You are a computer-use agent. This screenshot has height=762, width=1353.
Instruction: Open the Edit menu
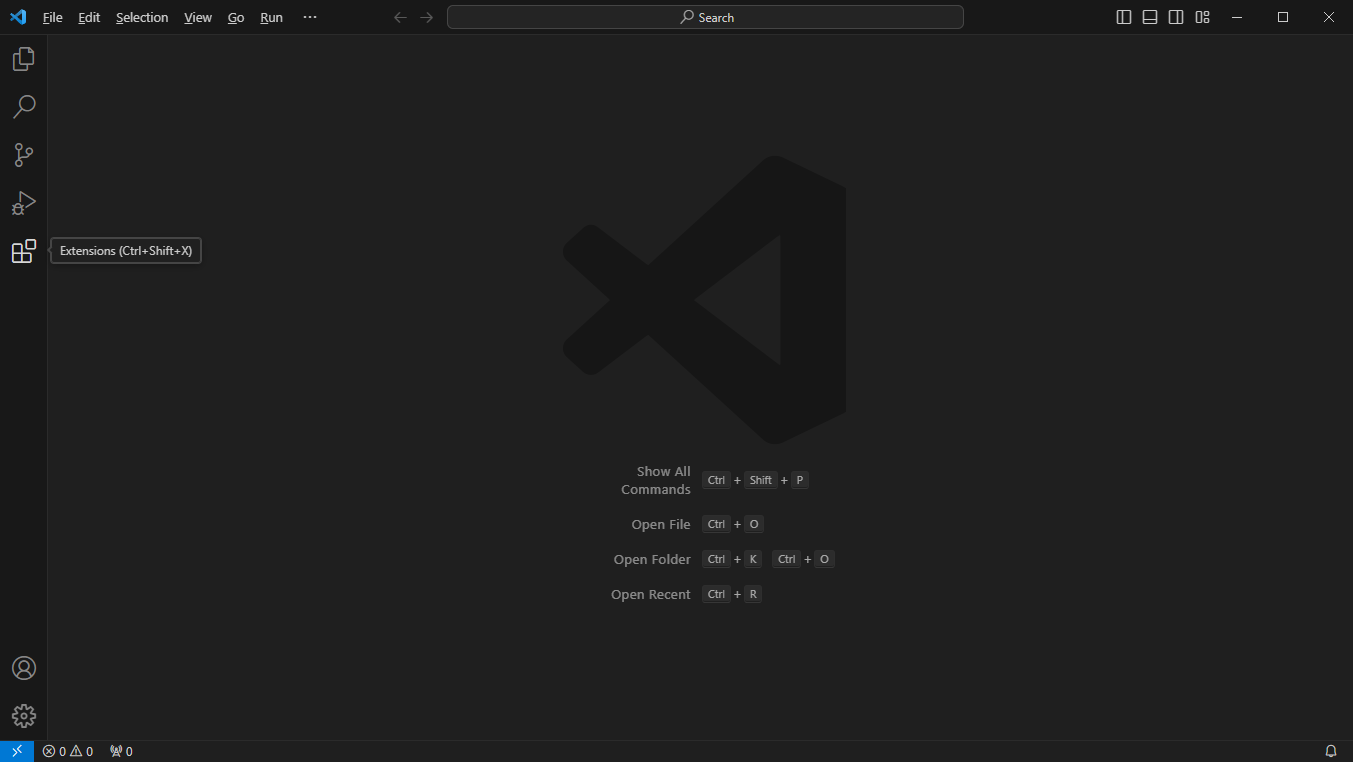click(x=89, y=17)
